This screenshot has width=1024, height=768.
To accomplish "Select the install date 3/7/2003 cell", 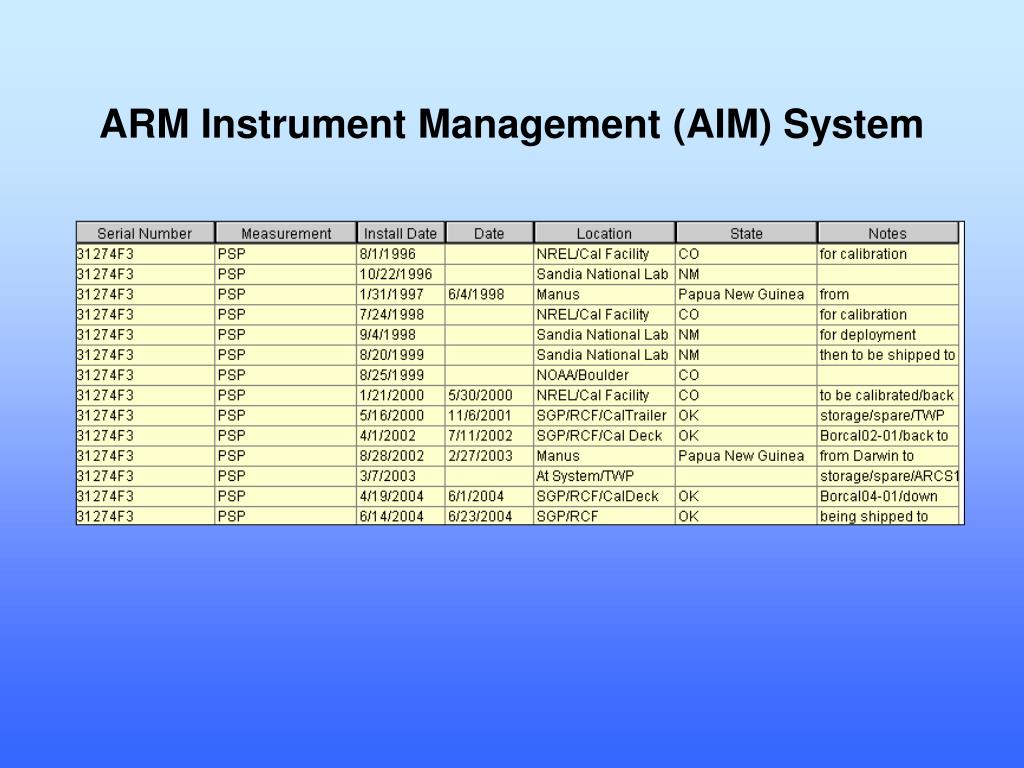I will coord(401,476).
